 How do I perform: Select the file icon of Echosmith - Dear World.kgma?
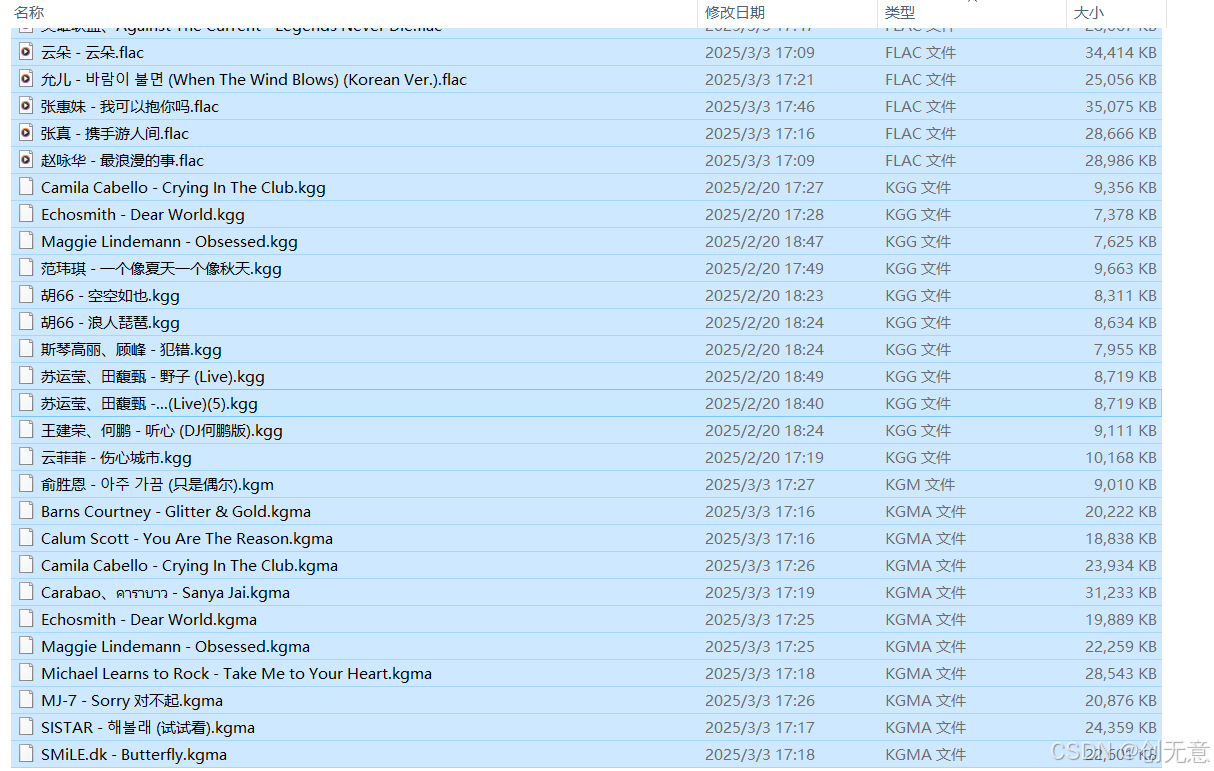26,619
